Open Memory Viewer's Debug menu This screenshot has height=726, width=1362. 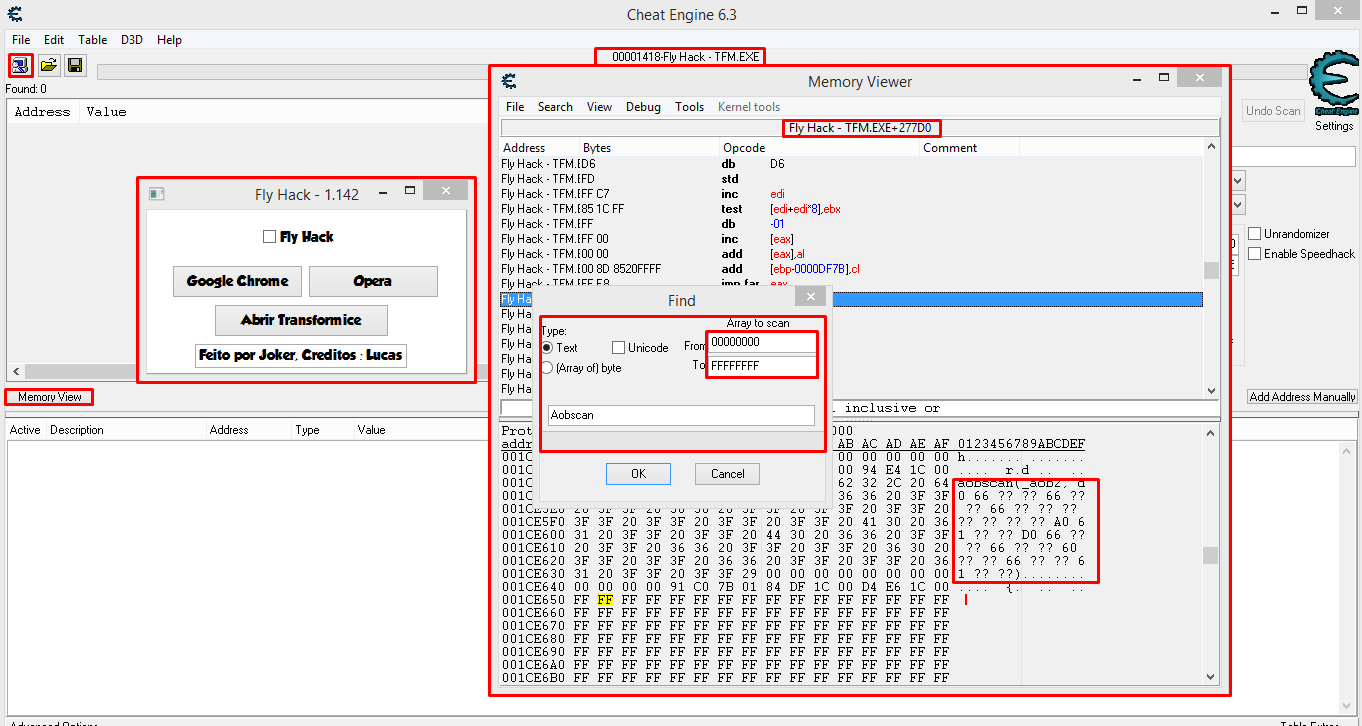643,107
